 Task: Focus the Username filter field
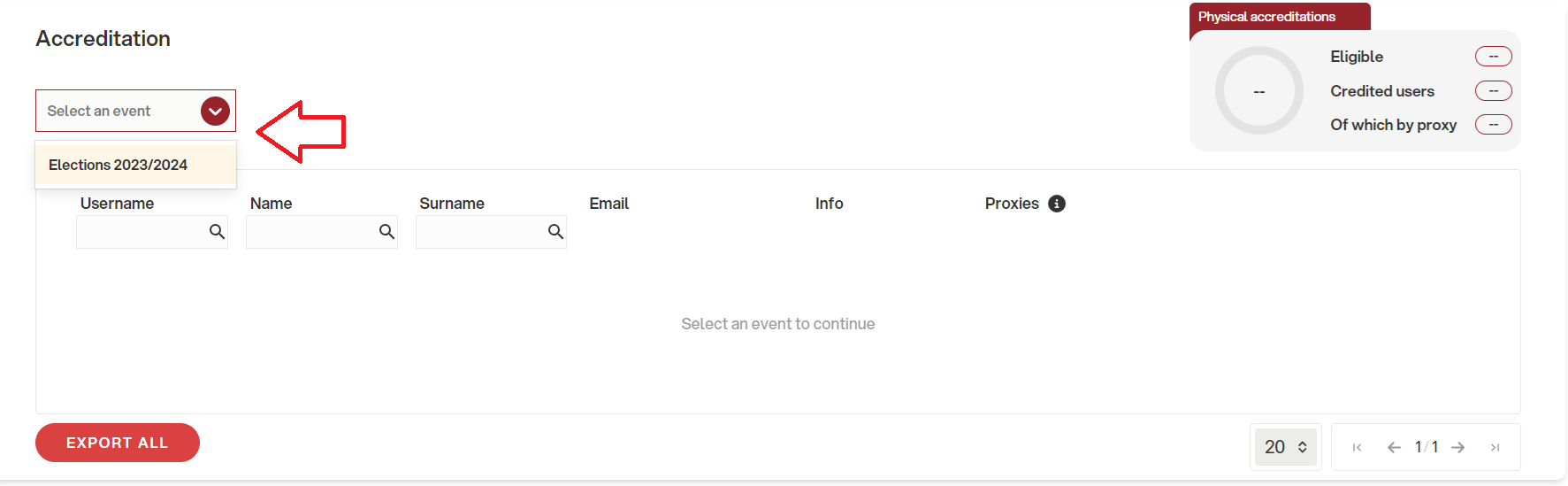click(x=152, y=232)
